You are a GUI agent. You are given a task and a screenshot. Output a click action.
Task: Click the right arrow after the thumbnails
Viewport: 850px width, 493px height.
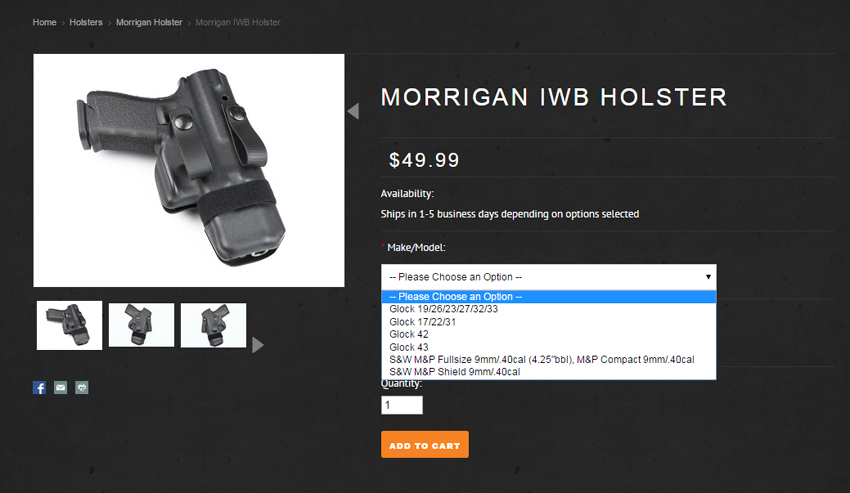point(258,345)
